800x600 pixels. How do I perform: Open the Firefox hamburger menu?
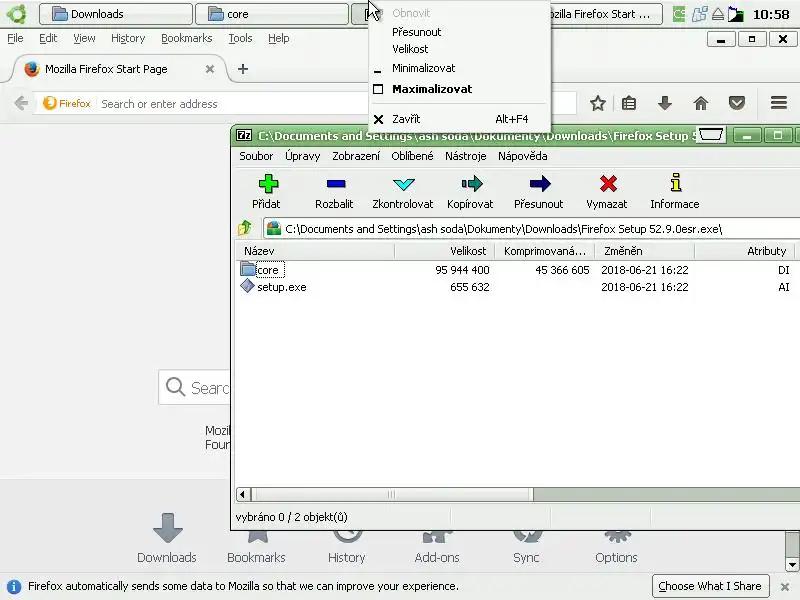(779, 103)
